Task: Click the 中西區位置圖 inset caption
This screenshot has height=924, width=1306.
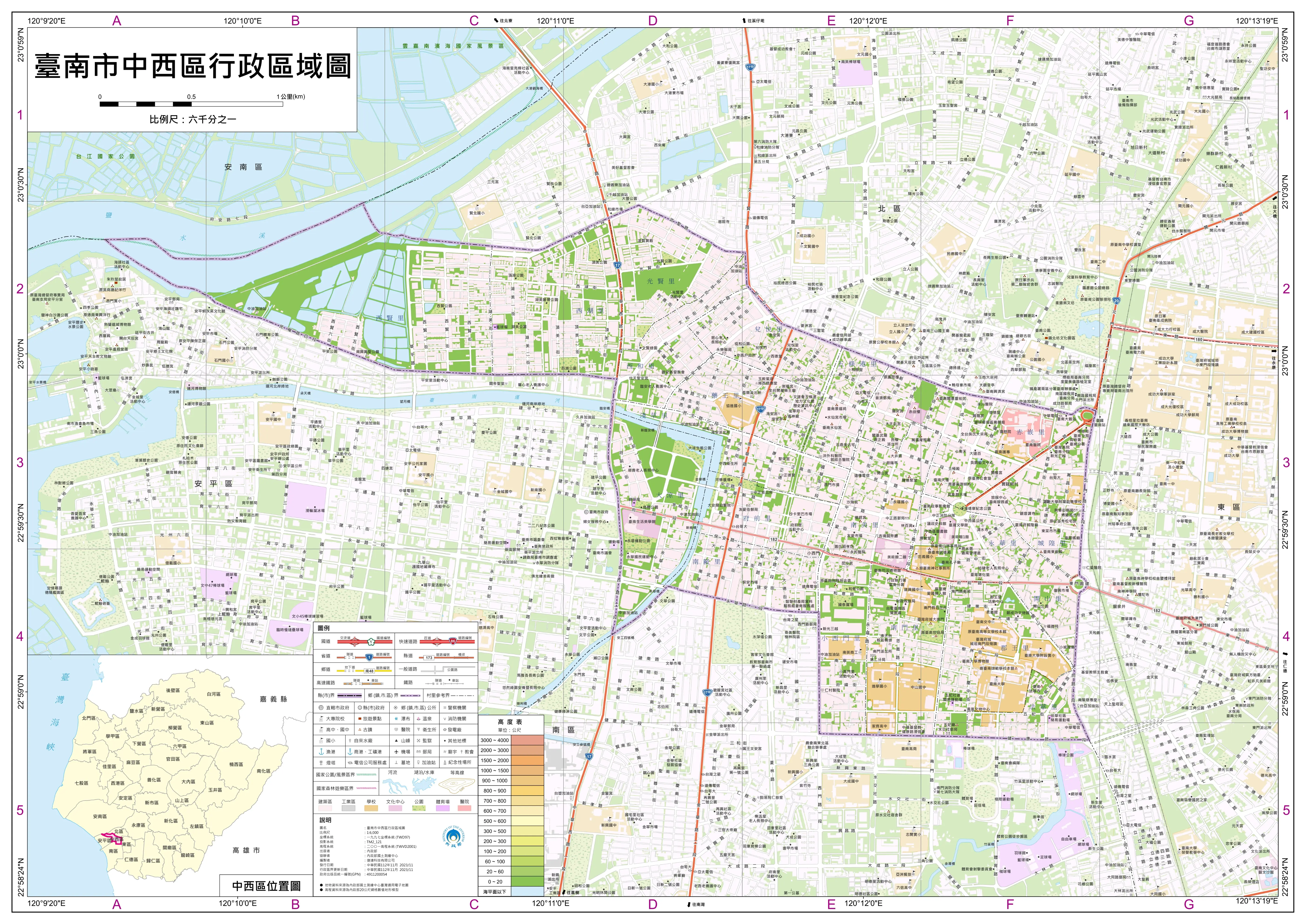Action: 266,886
